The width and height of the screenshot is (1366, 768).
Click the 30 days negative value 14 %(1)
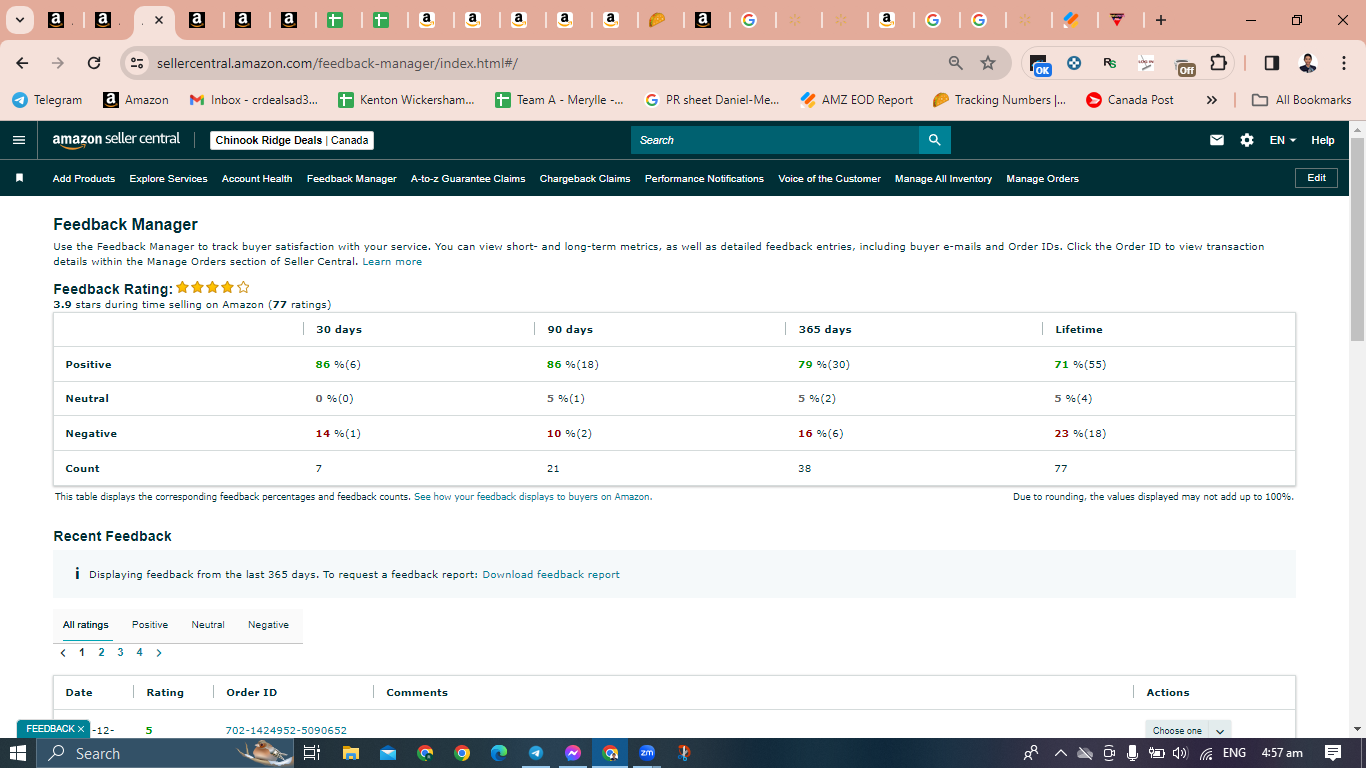(338, 434)
